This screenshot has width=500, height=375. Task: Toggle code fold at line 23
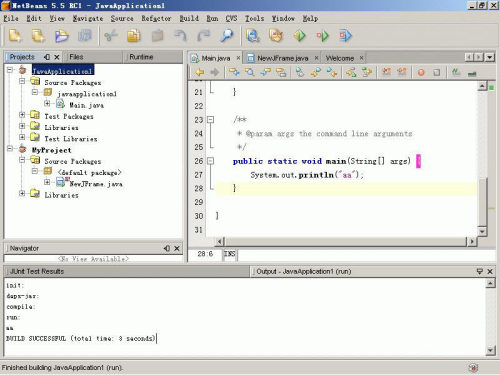(x=210, y=120)
